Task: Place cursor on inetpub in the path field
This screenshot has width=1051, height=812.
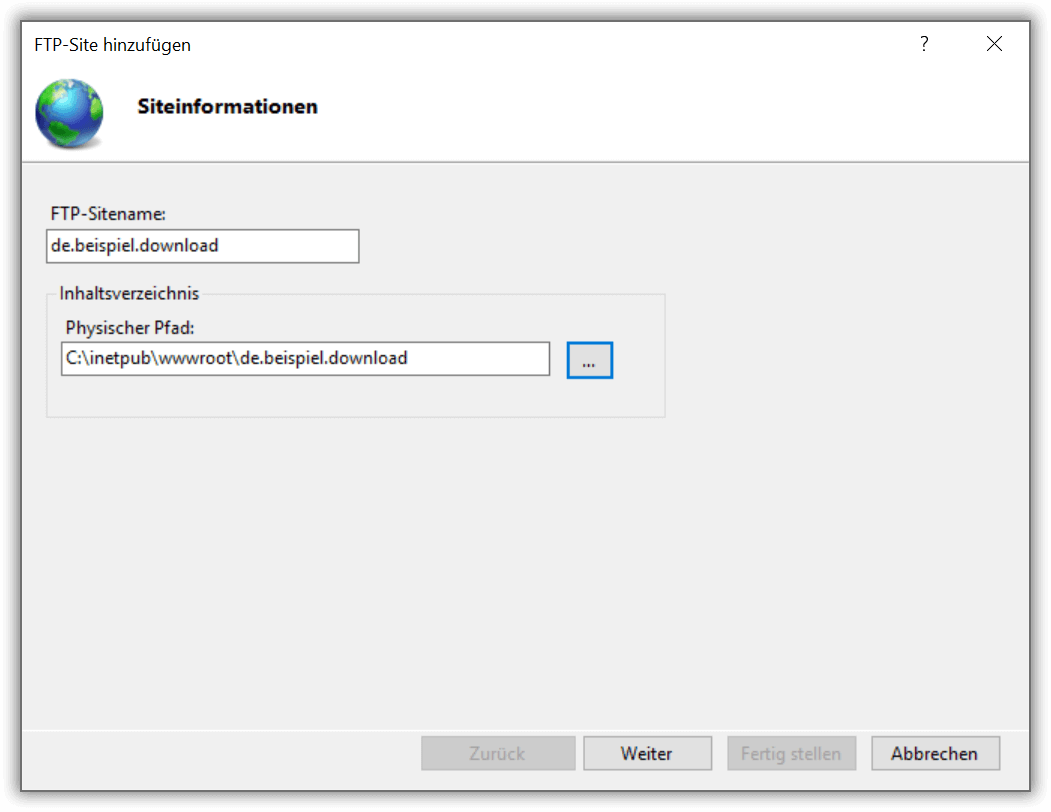Action: pos(120,359)
